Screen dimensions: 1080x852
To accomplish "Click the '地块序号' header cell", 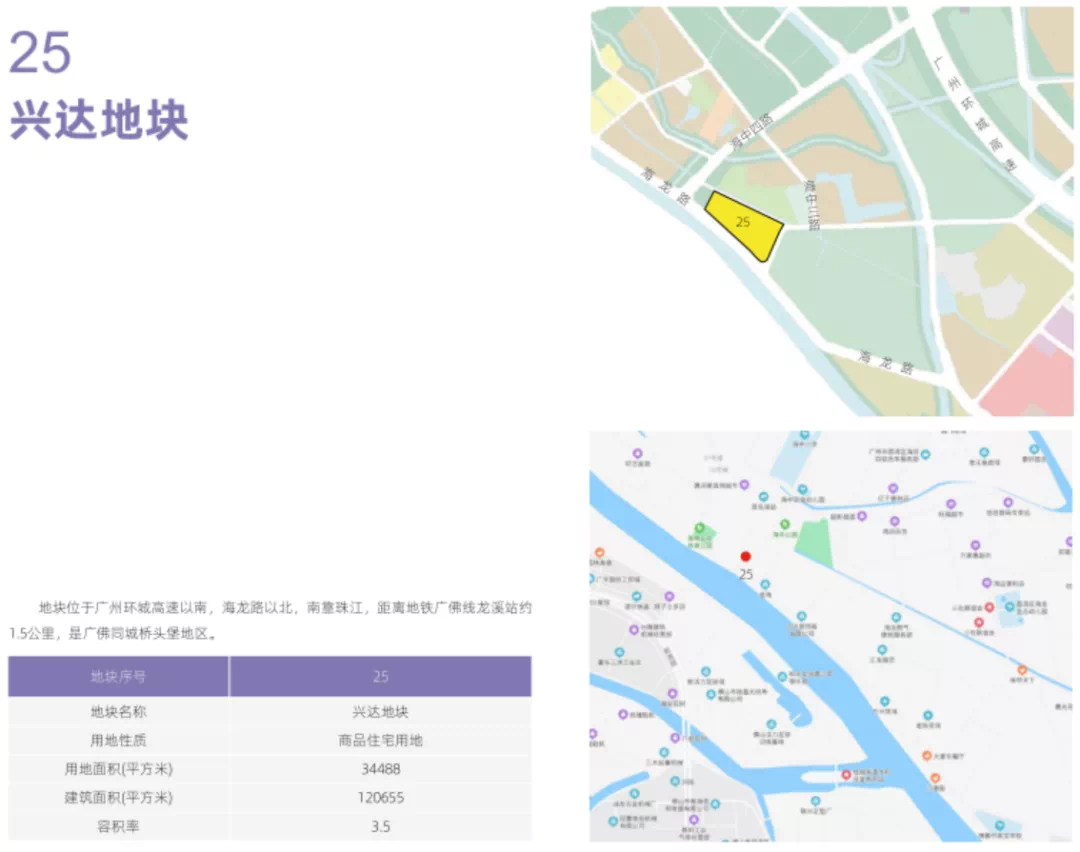I will [118, 676].
